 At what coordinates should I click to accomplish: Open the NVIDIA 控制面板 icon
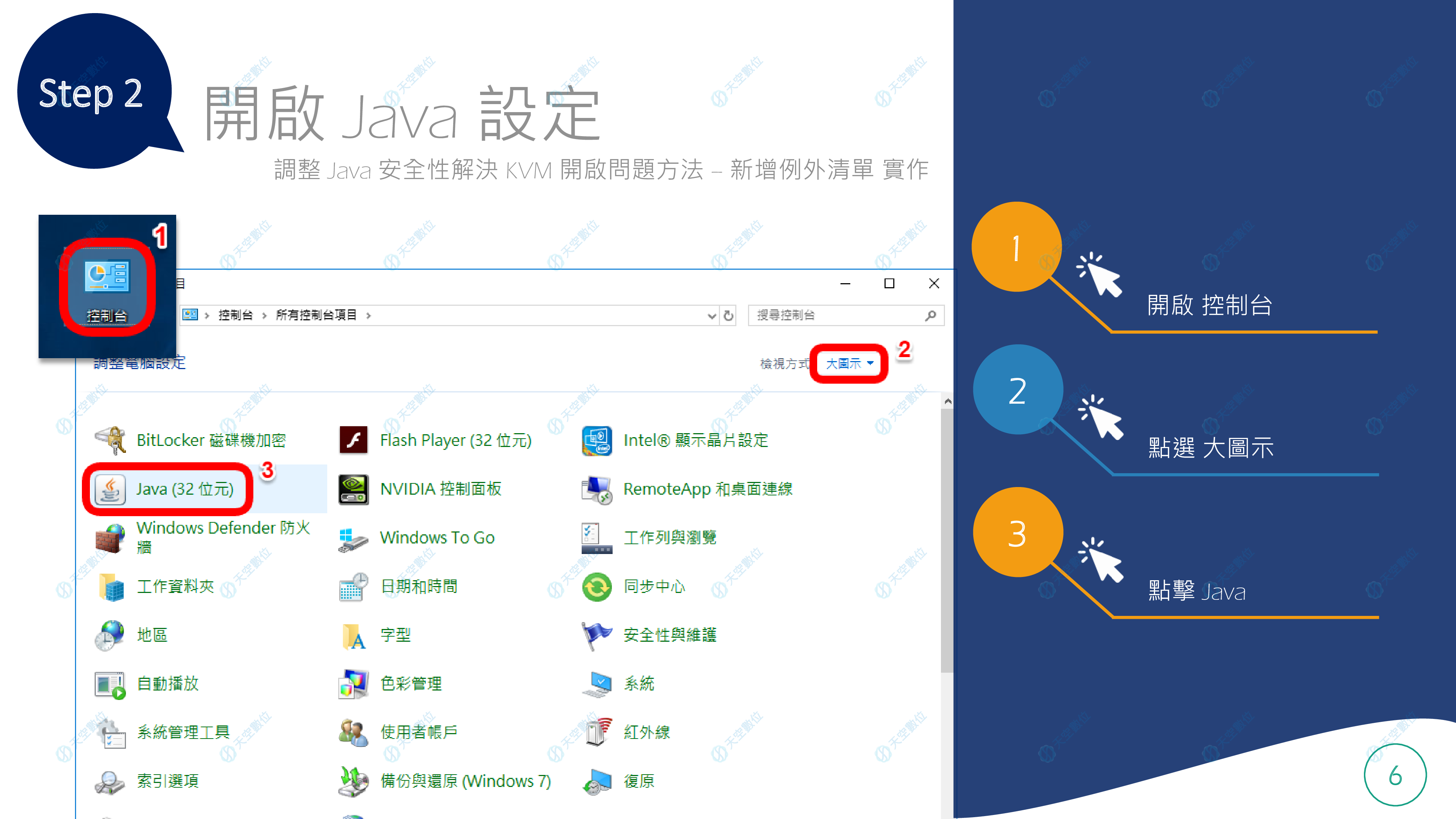tap(354, 489)
